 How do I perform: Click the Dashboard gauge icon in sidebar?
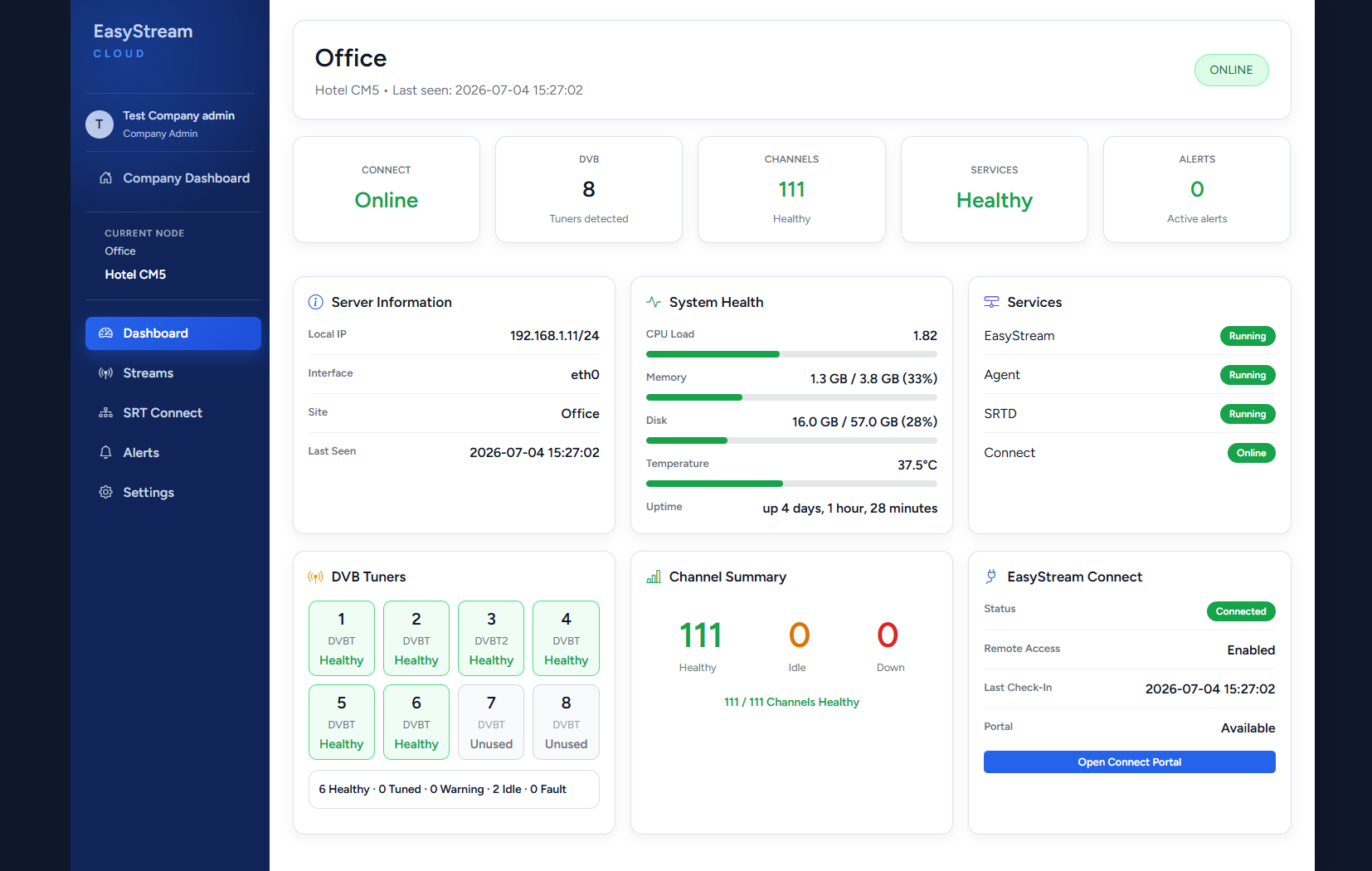105,333
